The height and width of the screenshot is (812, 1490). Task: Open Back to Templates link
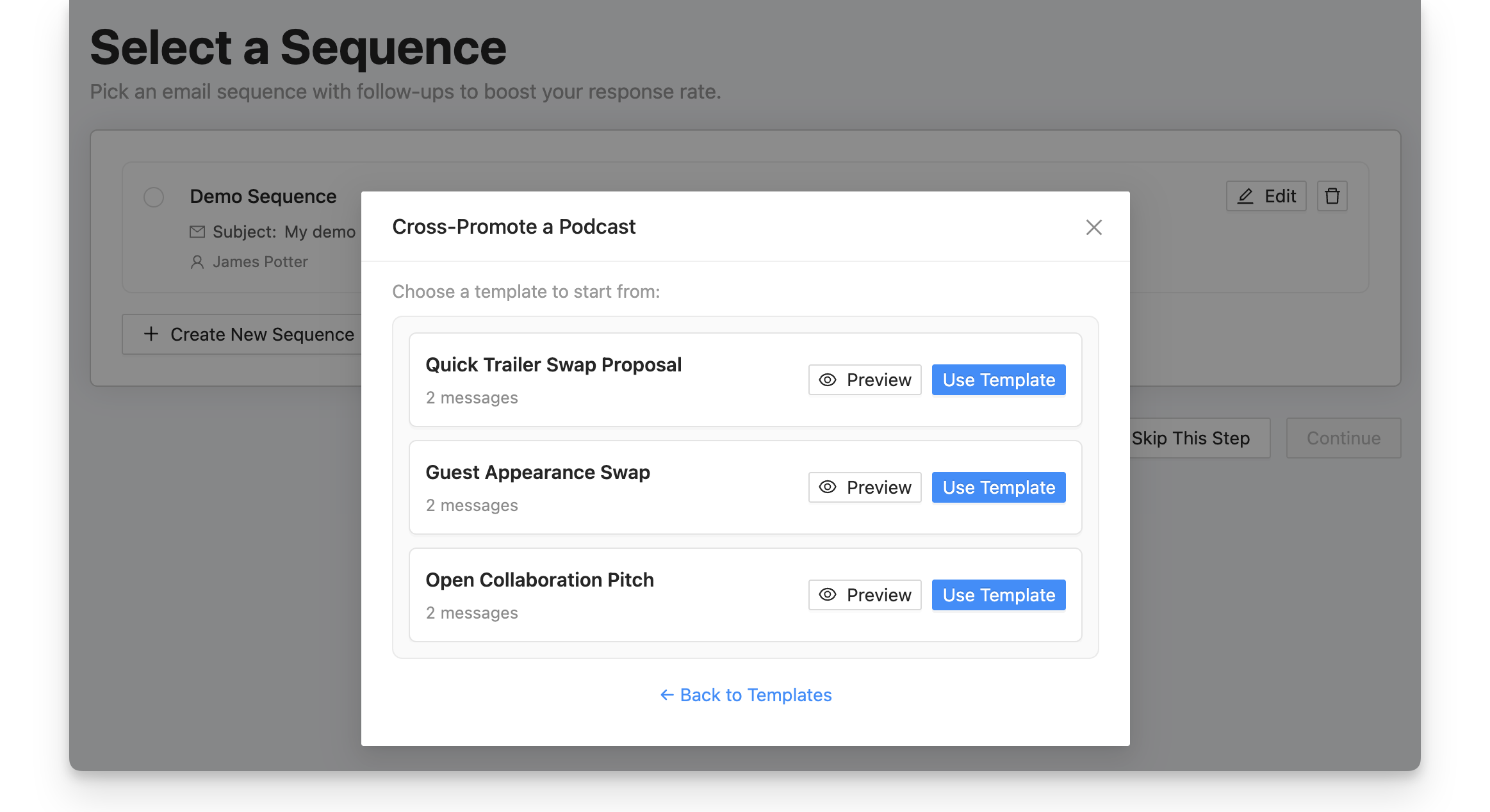pos(755,695)
